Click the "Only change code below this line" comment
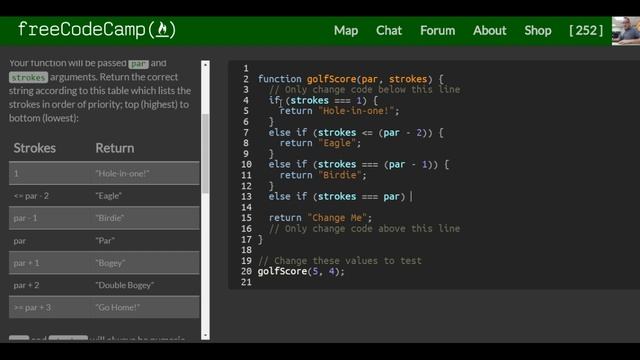Image resolution: width=640 pixels, height=360 pixels. tap(364, 89)
